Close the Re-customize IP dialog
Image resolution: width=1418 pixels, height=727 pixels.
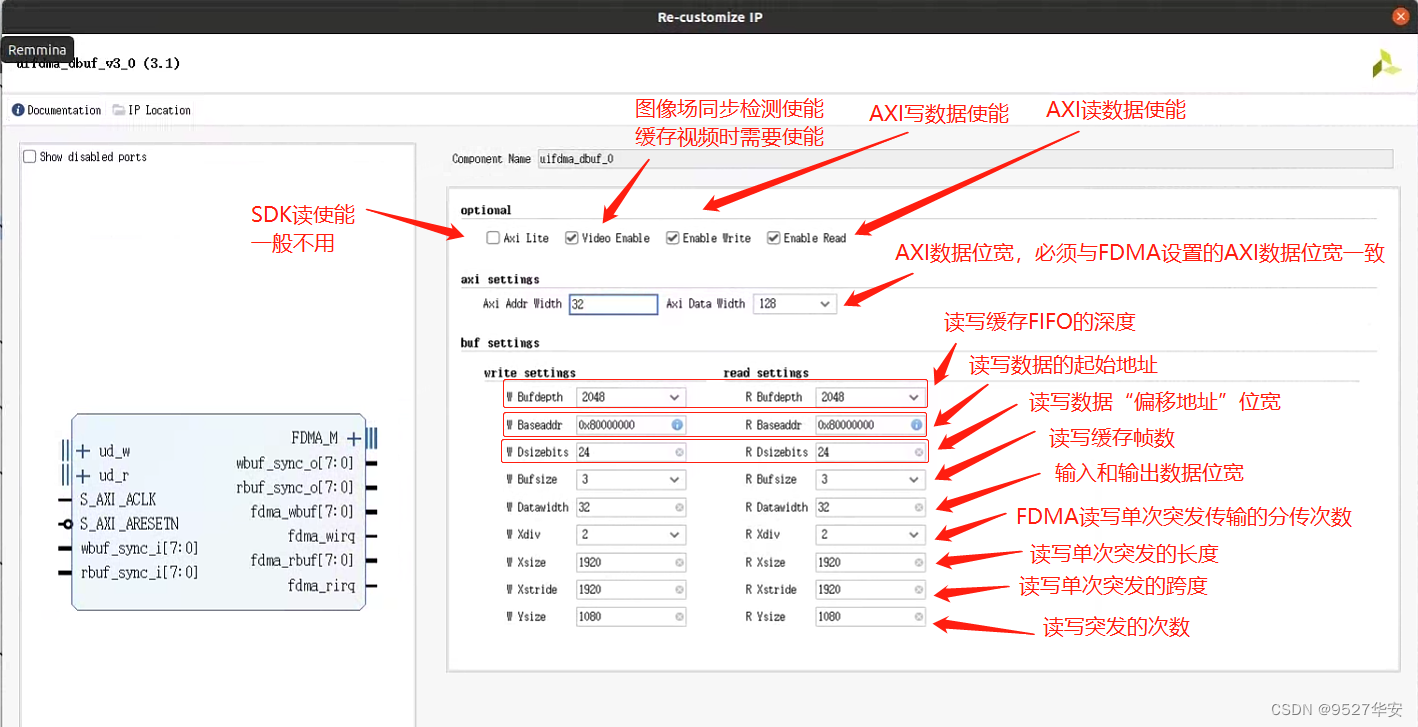pyautogui.click(x=1399, y=17)
